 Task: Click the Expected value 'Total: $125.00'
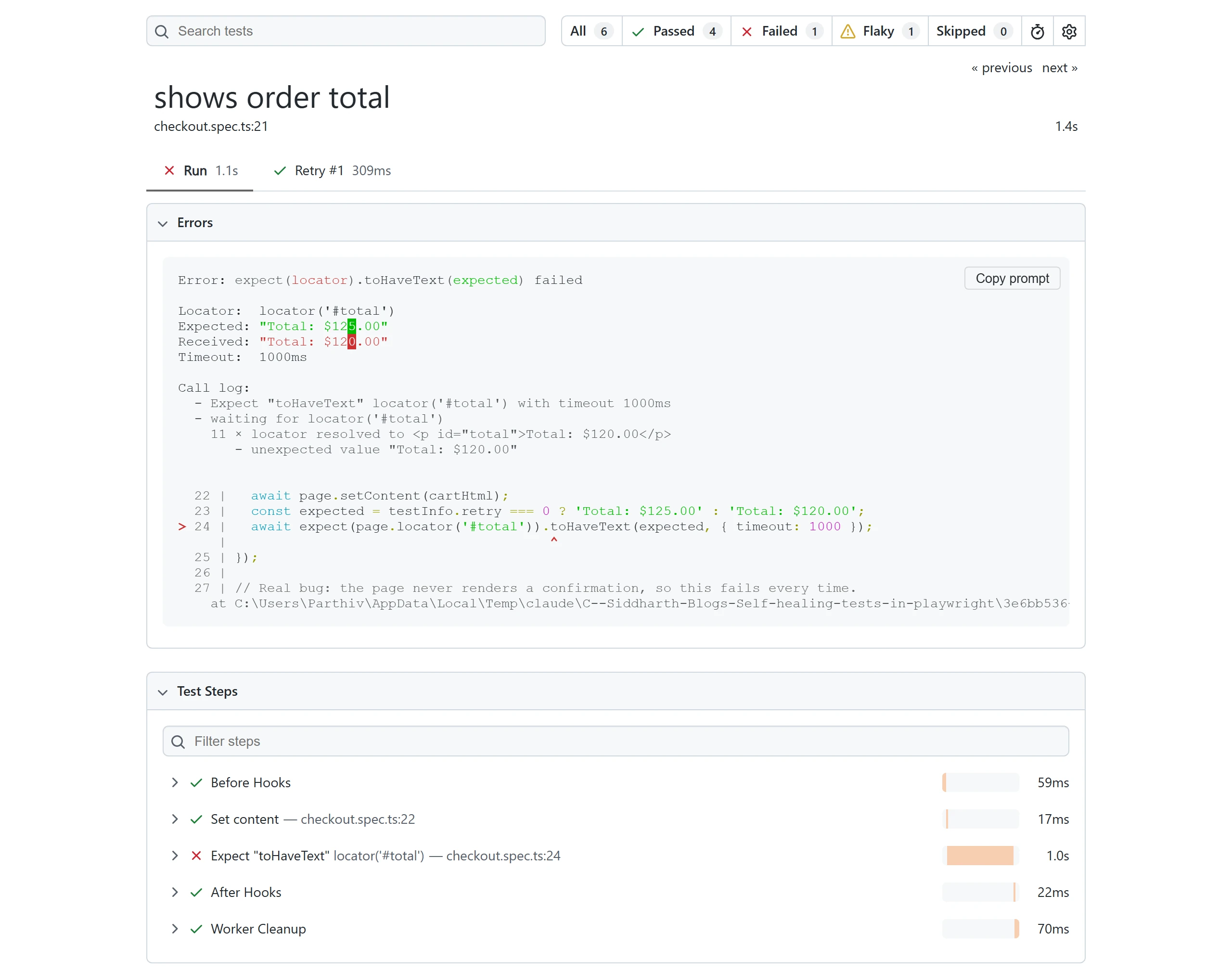pyautogui.click(x=323, y=326)
